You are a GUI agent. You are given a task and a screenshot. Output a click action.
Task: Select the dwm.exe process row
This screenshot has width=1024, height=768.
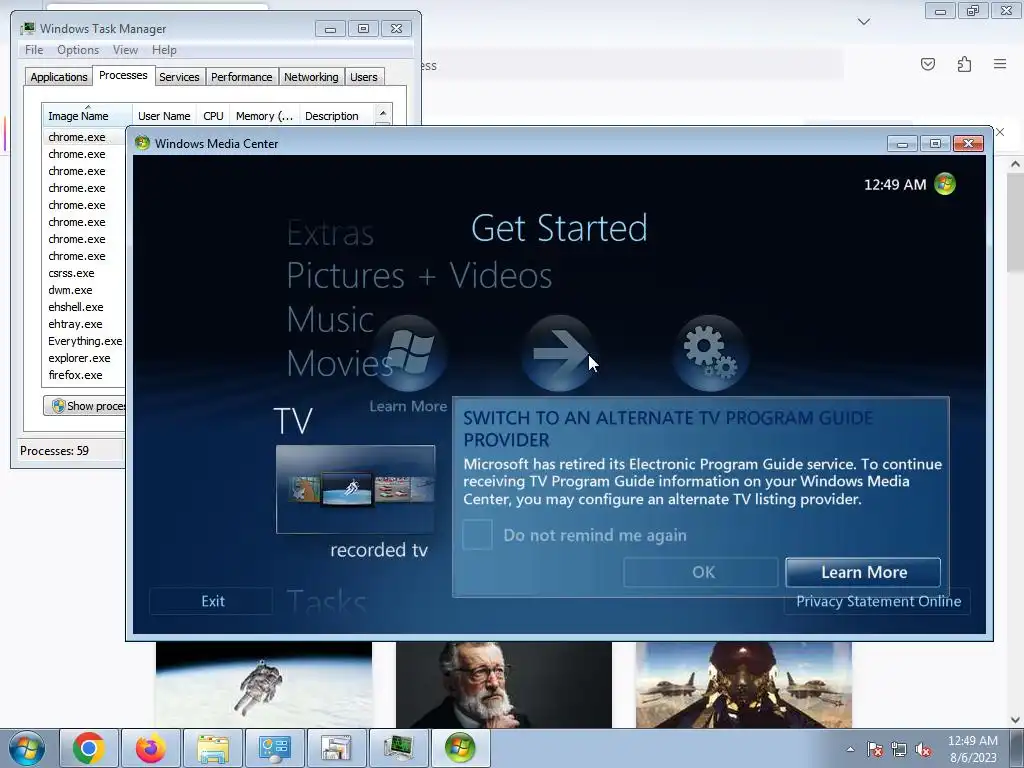[84, 290]
